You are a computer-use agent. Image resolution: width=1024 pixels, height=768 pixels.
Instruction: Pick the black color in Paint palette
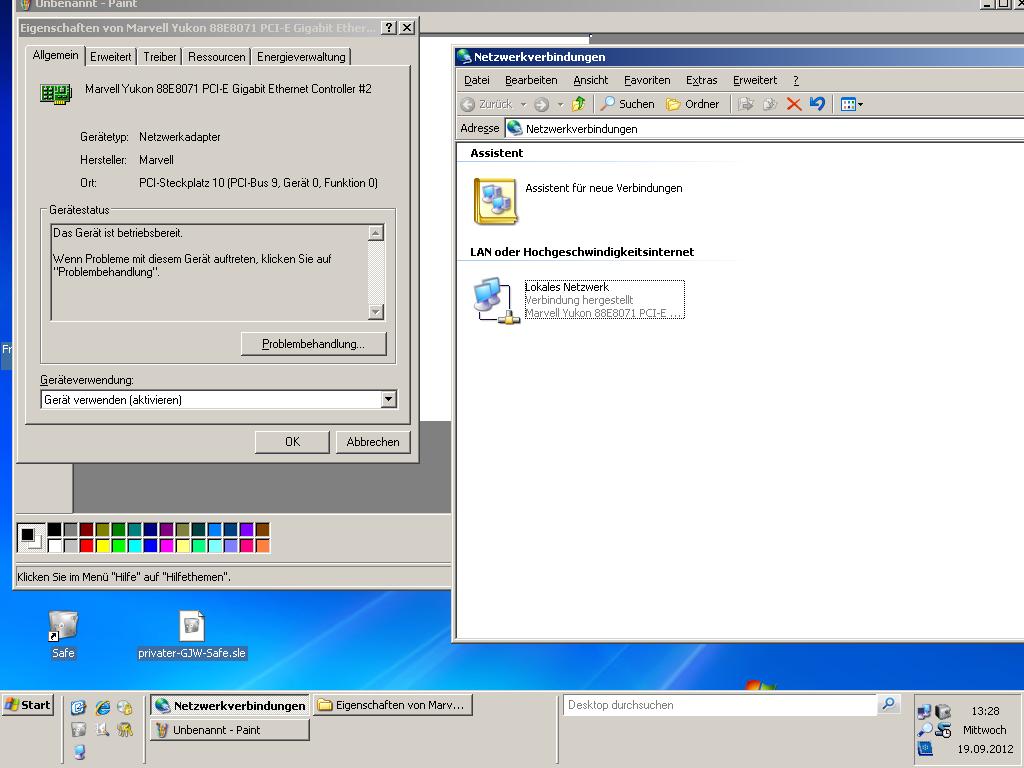[55, 530]
